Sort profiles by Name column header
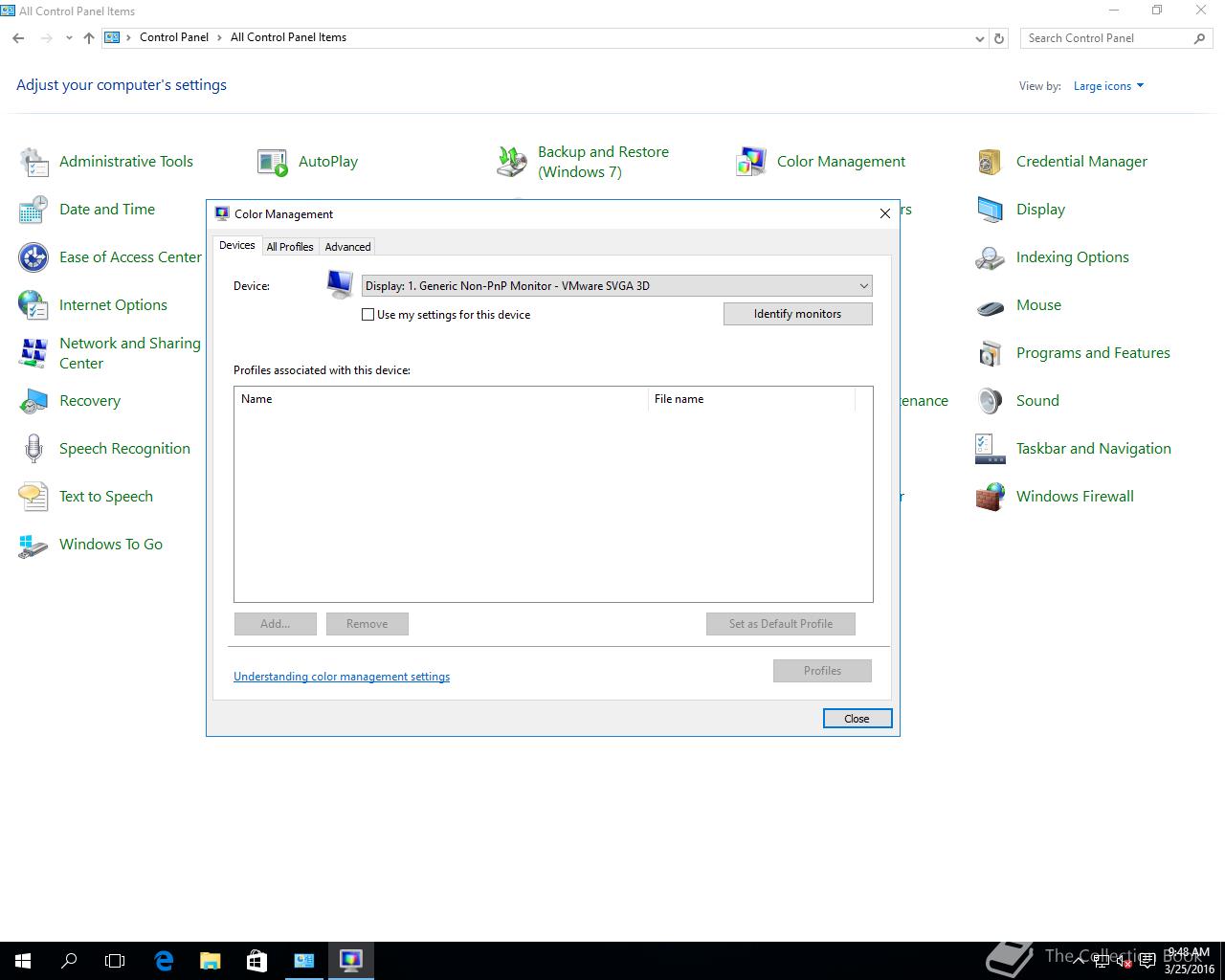1225x980 pixels. pyautogui.click(x=441, y=399)
